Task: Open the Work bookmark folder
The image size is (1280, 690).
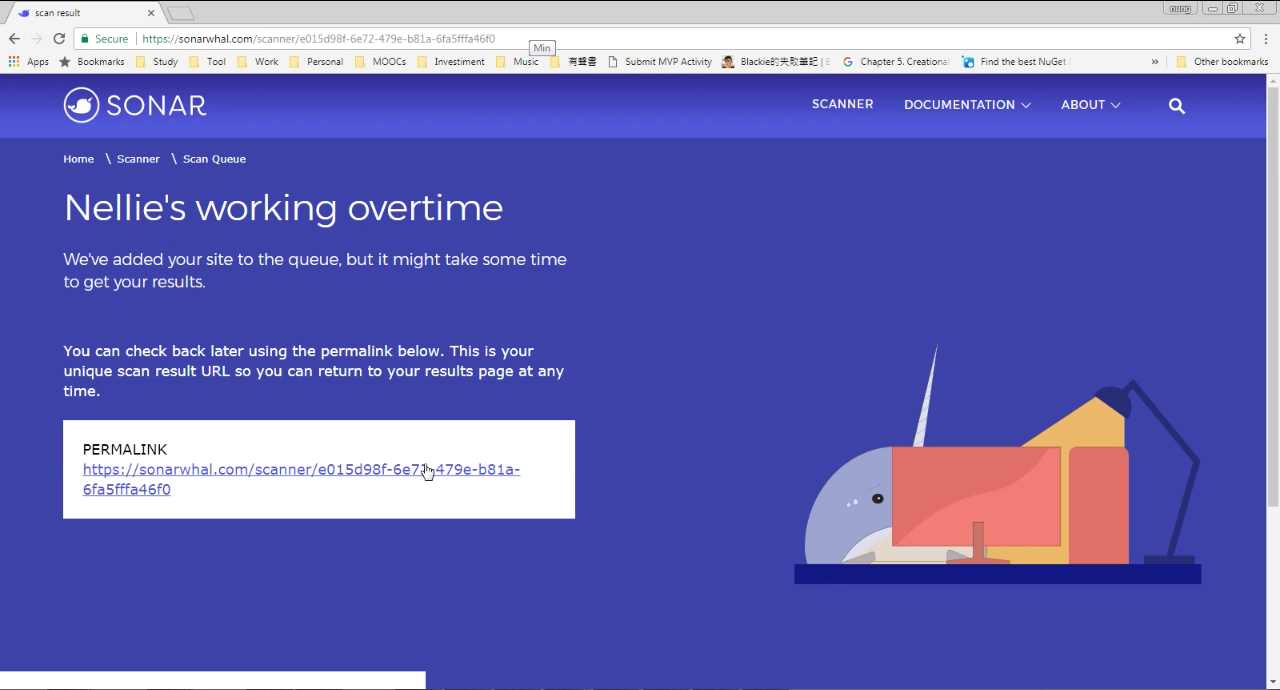Action: point(257,61)
